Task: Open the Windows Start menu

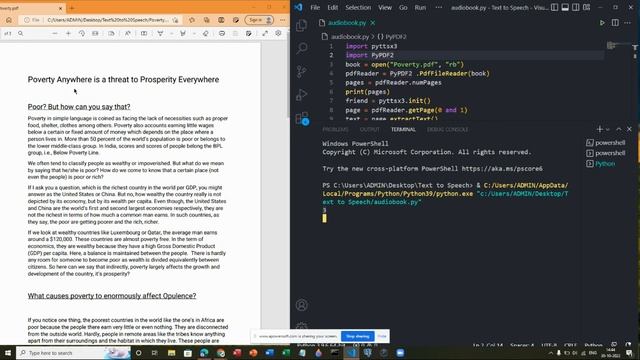Action: pos(7,353)
